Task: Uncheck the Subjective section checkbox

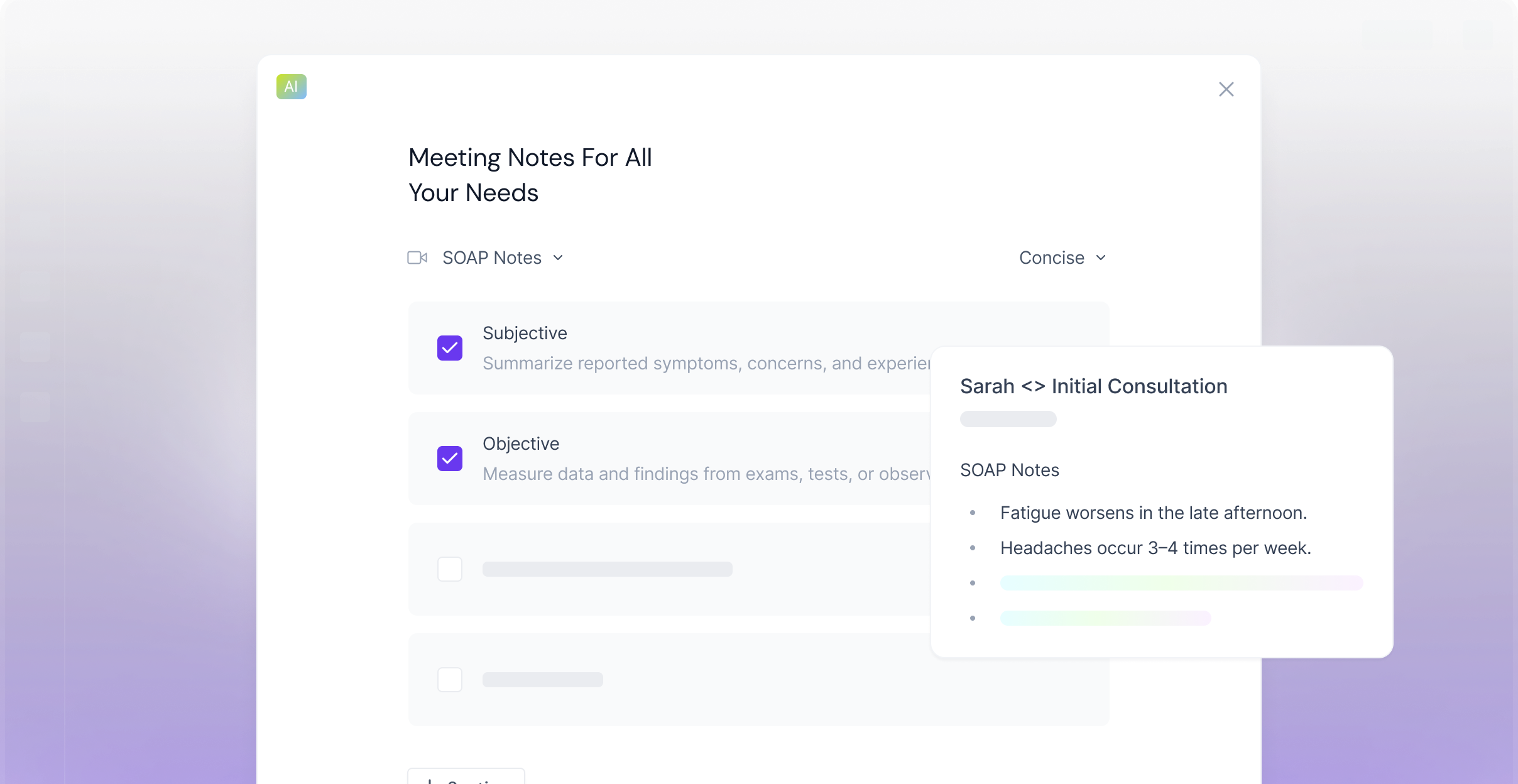Action: [450, 348]
